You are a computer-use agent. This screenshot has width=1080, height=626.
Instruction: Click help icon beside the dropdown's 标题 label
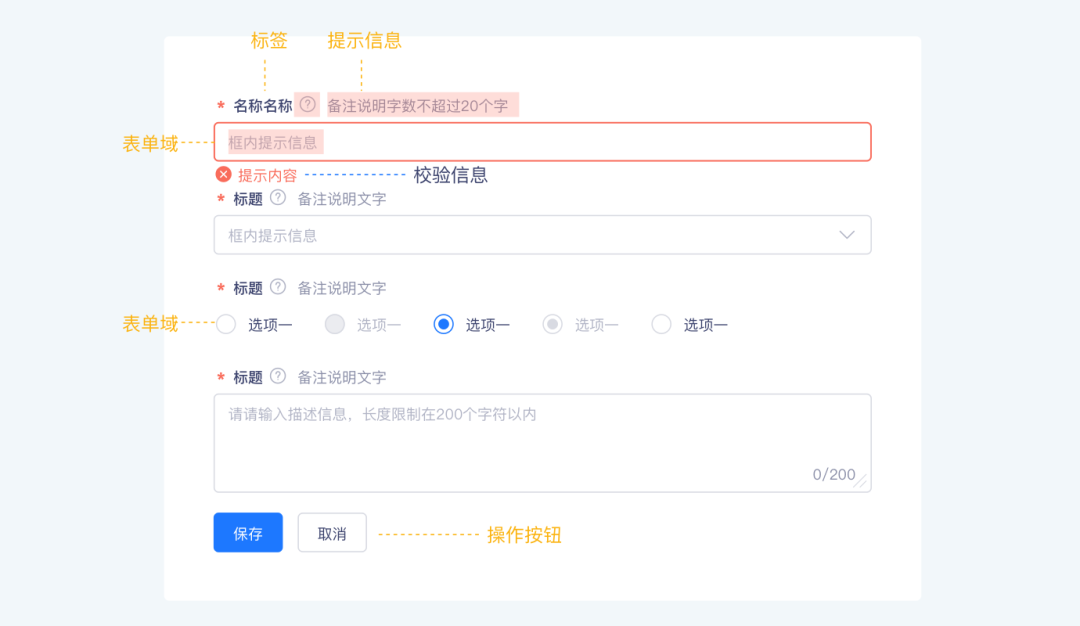pos(278,198)
